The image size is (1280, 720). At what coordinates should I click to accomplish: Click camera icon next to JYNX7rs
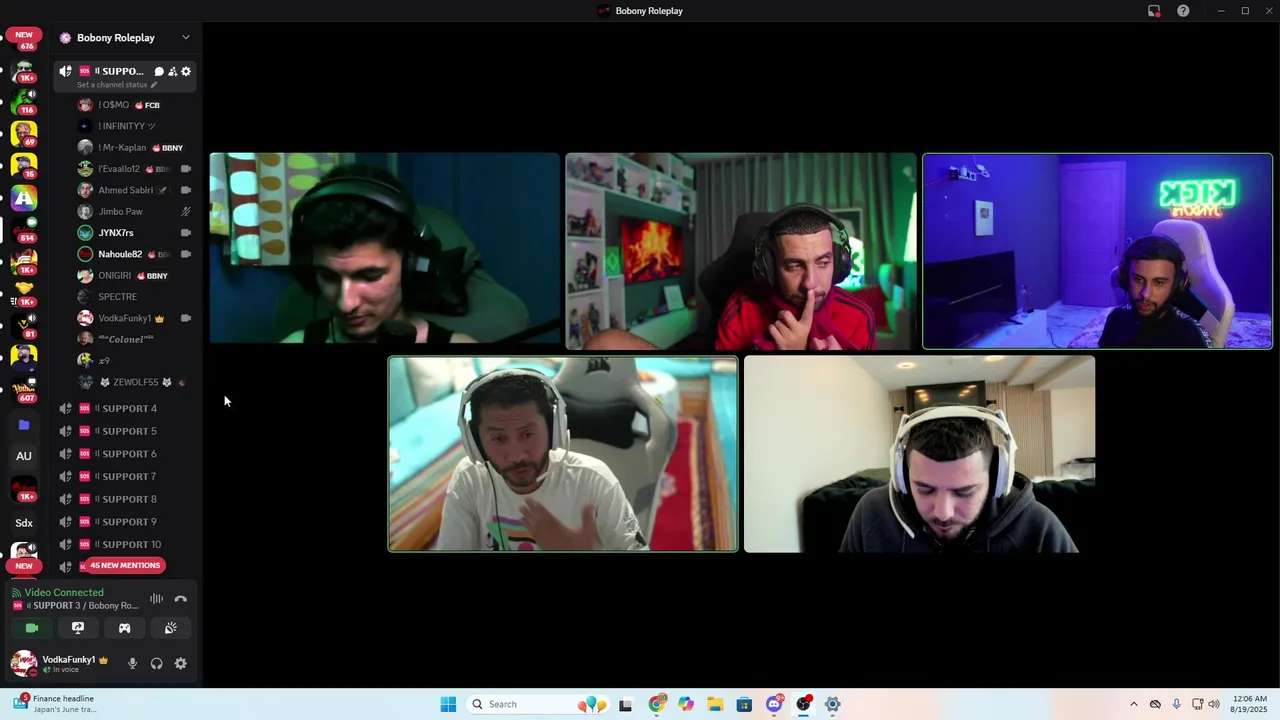(186, 233)
